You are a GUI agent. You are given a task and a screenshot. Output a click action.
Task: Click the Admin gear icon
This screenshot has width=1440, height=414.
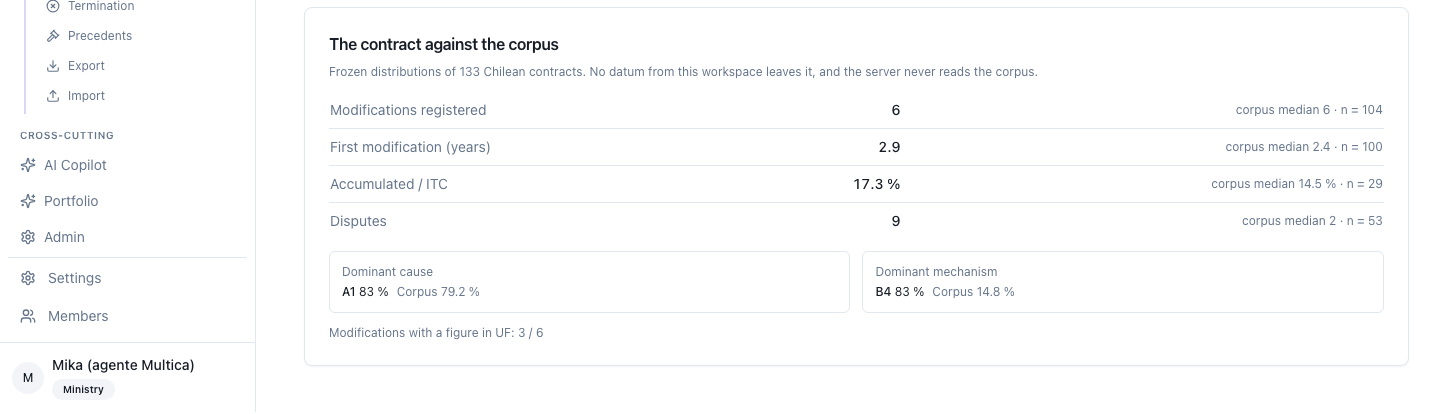[28, 237]
